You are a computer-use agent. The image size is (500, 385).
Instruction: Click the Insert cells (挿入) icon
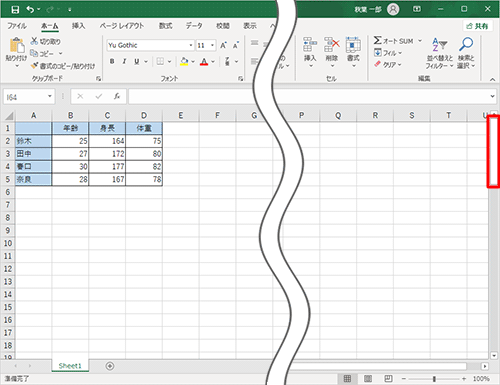click(x=310, y=44)
